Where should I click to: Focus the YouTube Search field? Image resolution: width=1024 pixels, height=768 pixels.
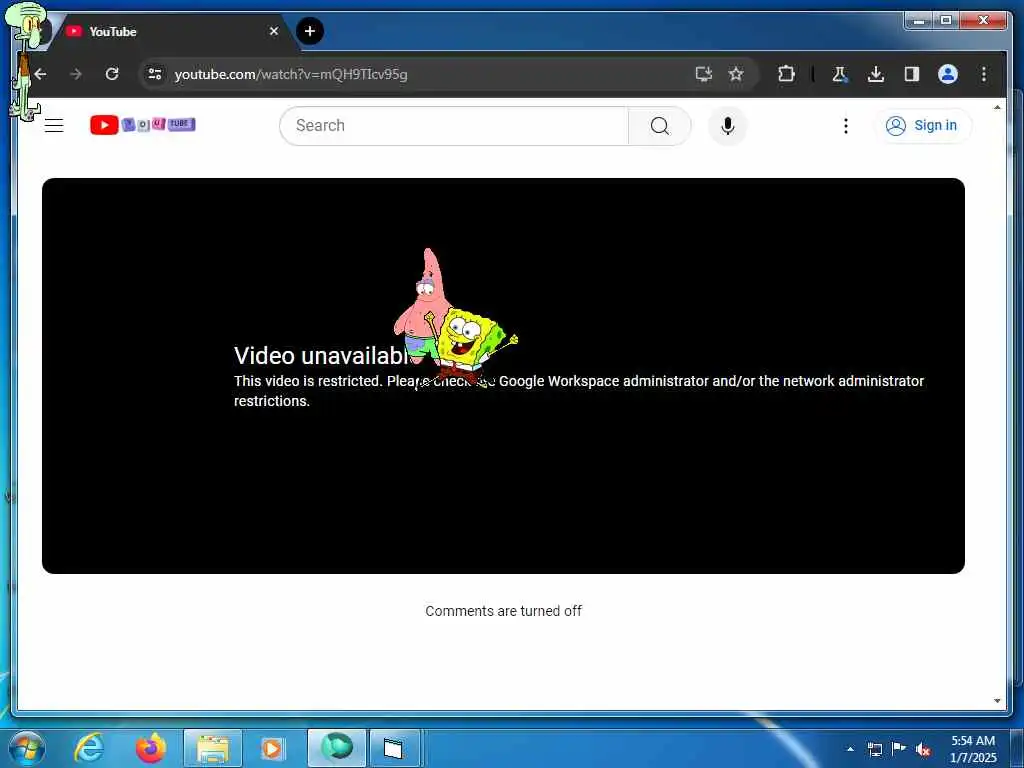pyautogui.click(x=454, y=125)
